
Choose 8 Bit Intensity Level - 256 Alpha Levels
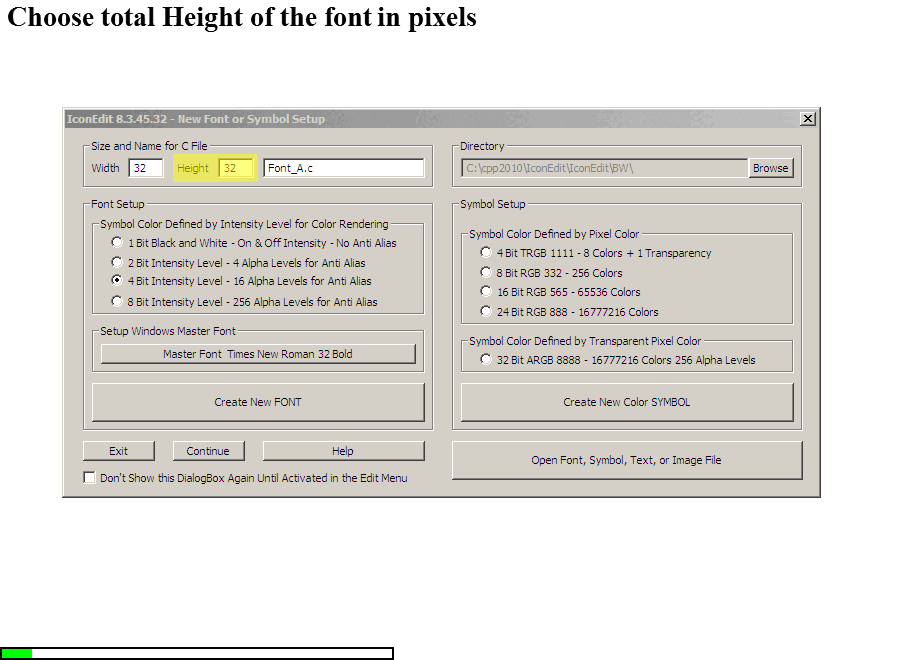(117, 301)
